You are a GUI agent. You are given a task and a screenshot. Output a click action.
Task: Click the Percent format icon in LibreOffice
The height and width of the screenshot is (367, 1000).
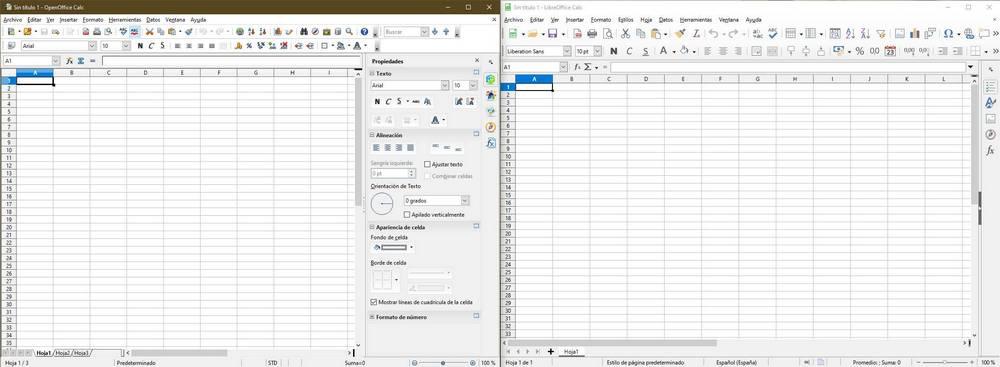coord(860,51)
